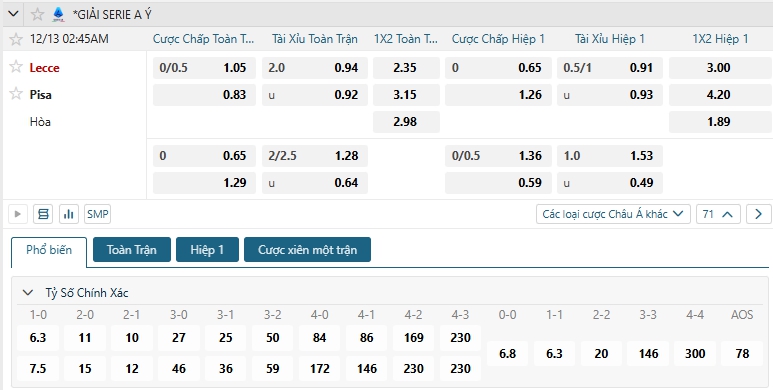Collapse the Tỷ Số Chính Xác section
The height and width of the screenshot is (390, 773).
(x=28, y=293)
